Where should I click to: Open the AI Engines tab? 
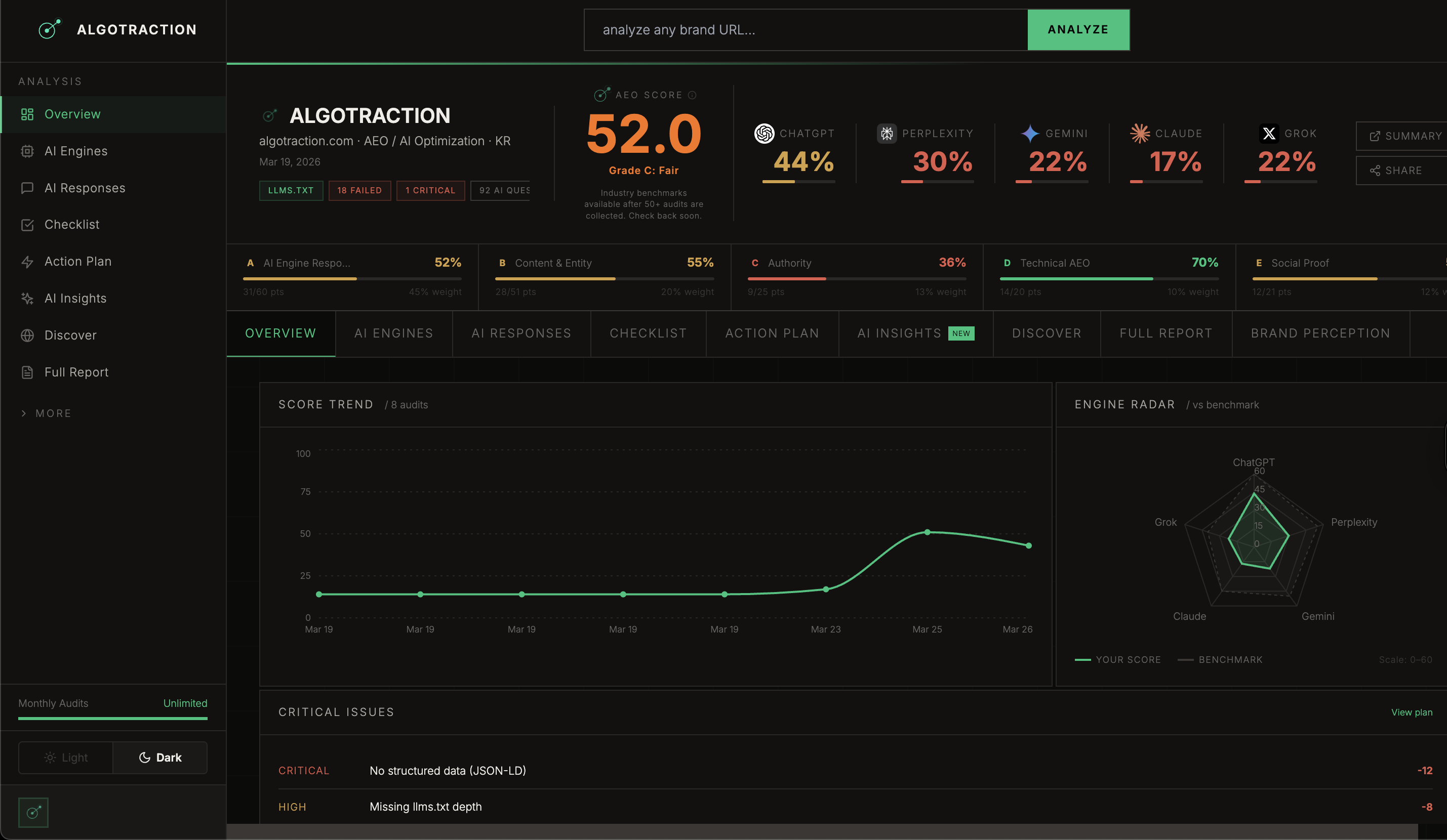tap(393, 333)
